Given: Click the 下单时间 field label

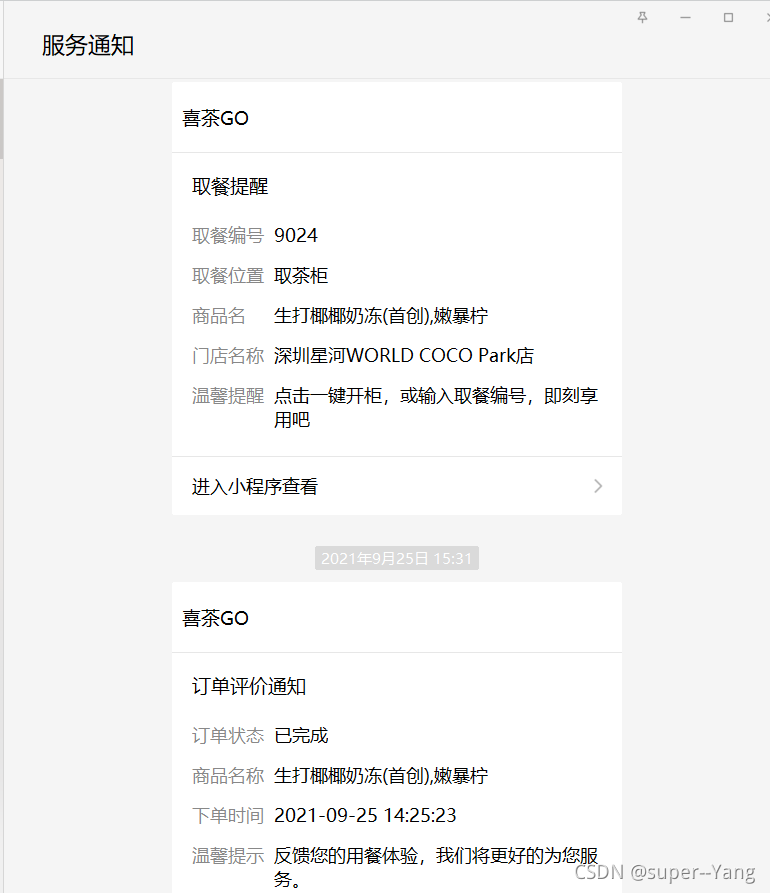Looking at the screenshot, I should 228,816.
